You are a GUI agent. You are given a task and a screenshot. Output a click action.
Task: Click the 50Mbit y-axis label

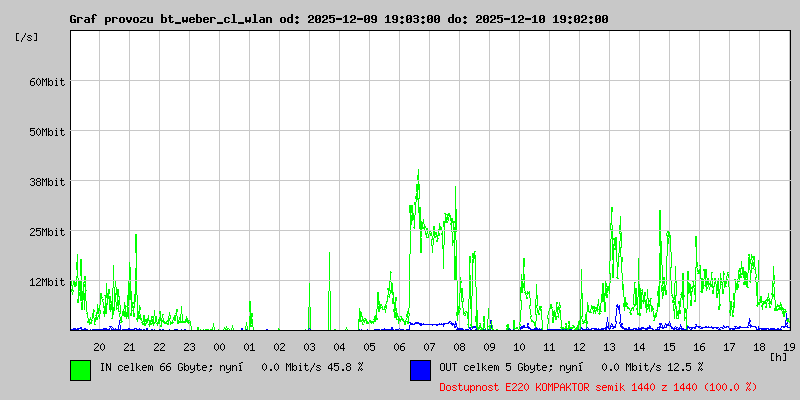47,132
